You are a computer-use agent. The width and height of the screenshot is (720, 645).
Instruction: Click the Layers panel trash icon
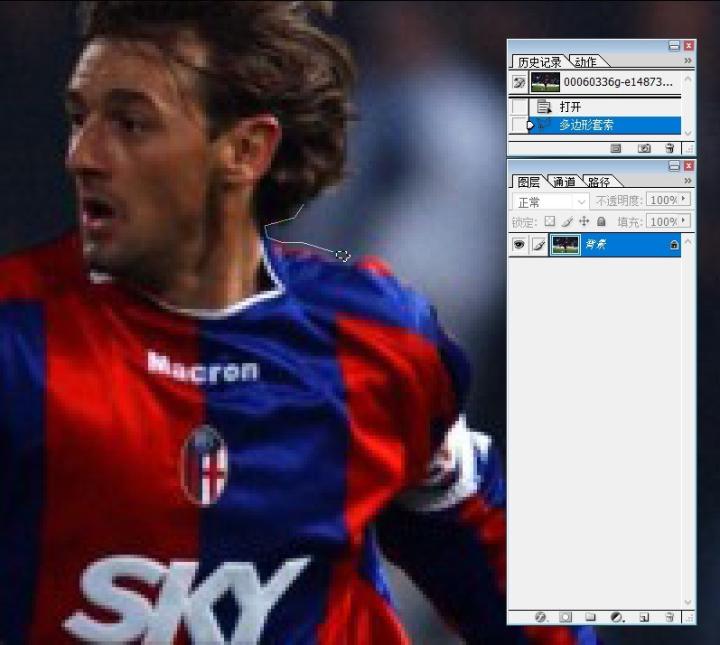[669, 617]
